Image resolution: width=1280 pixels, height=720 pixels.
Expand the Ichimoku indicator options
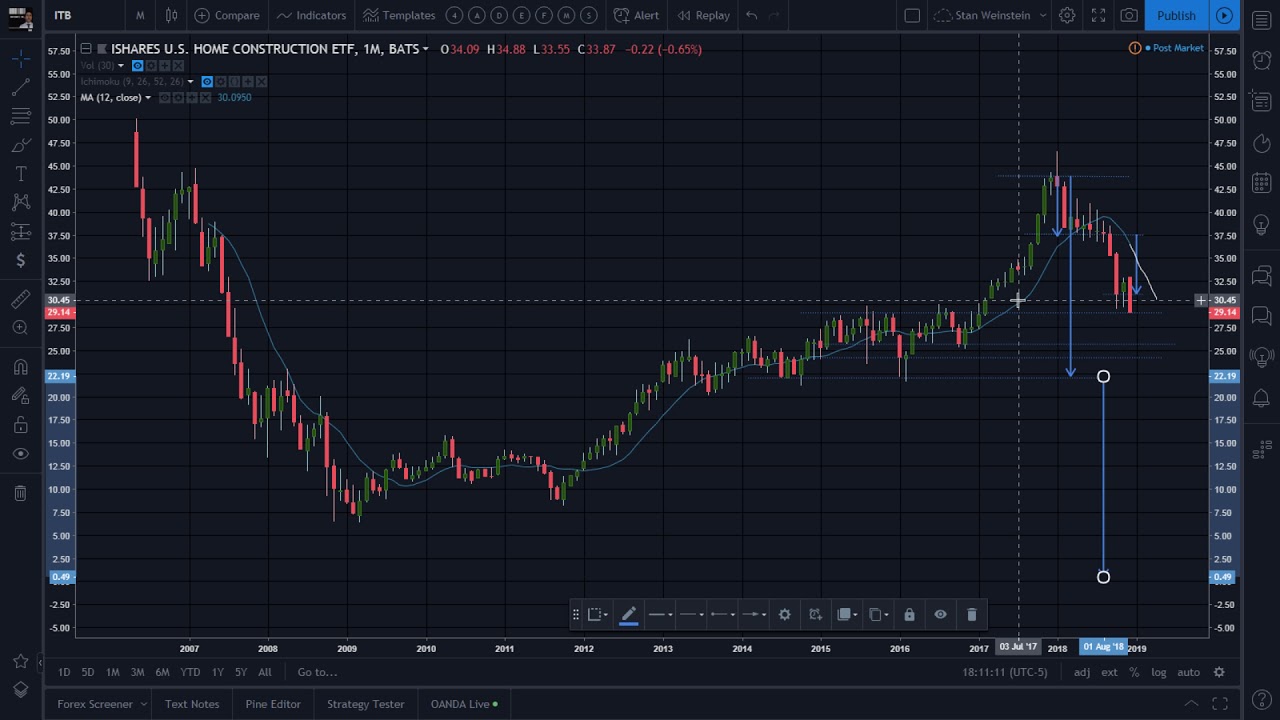pos(190,81)
